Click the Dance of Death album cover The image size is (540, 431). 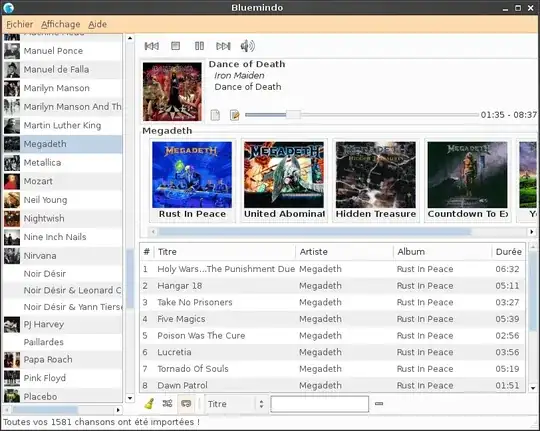tap(172, 92)
